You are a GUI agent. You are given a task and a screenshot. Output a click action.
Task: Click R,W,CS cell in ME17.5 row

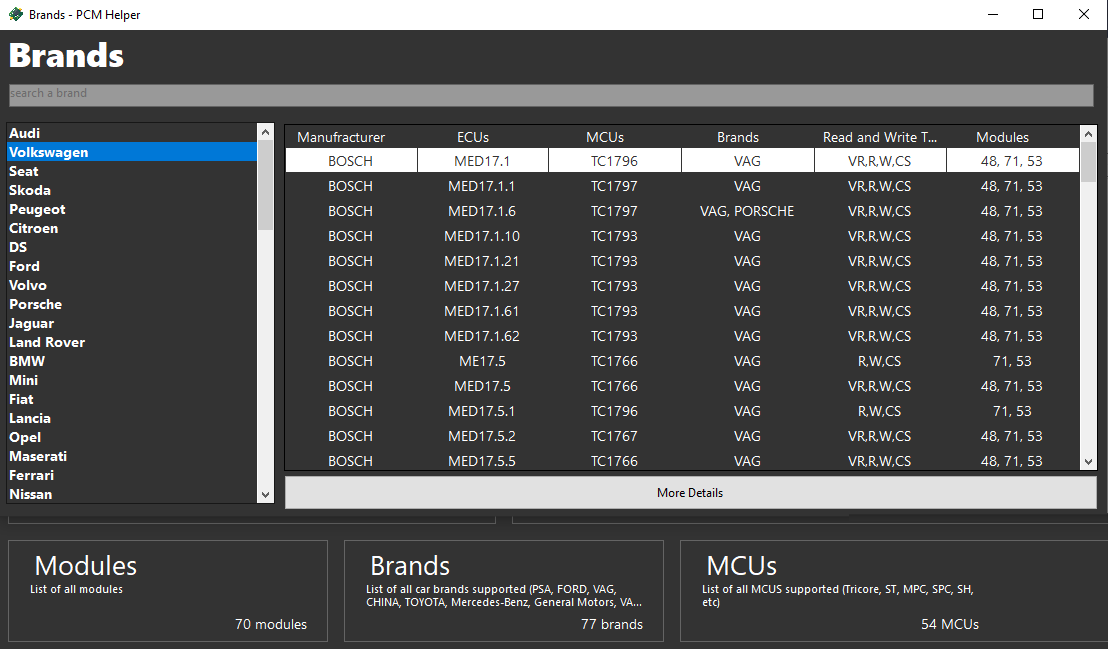click(880, 361)
